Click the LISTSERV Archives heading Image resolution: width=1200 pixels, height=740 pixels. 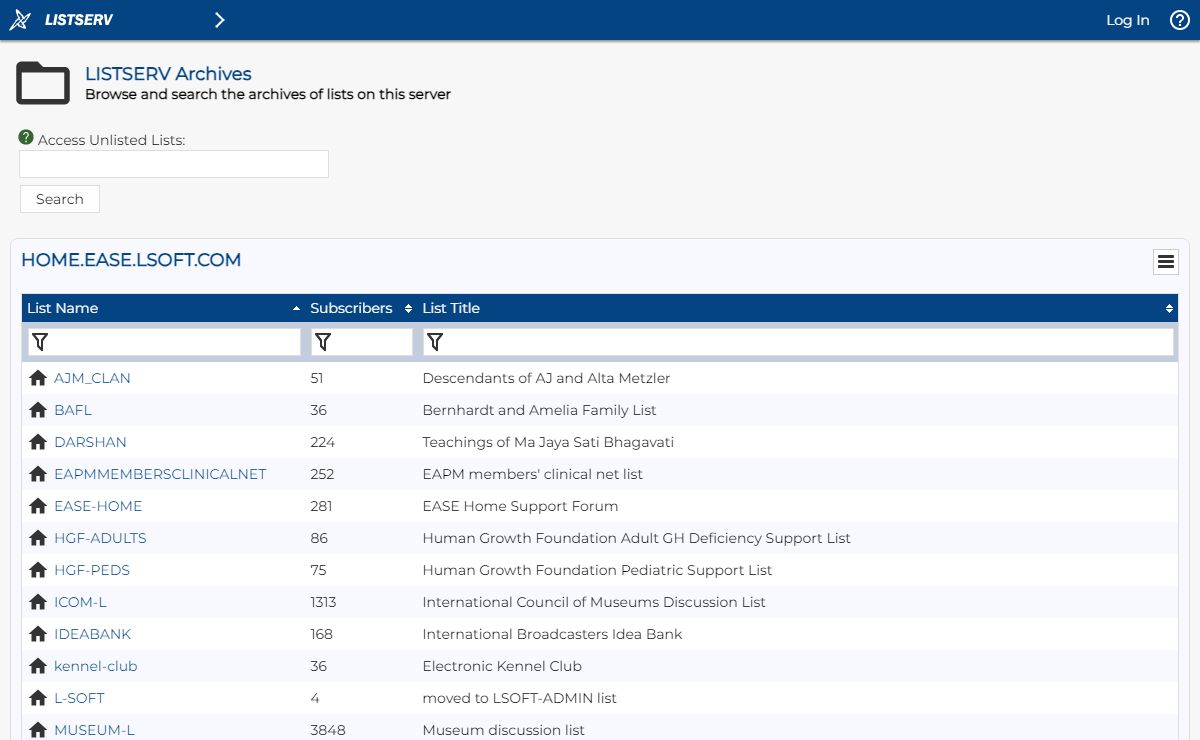point(168,74)
